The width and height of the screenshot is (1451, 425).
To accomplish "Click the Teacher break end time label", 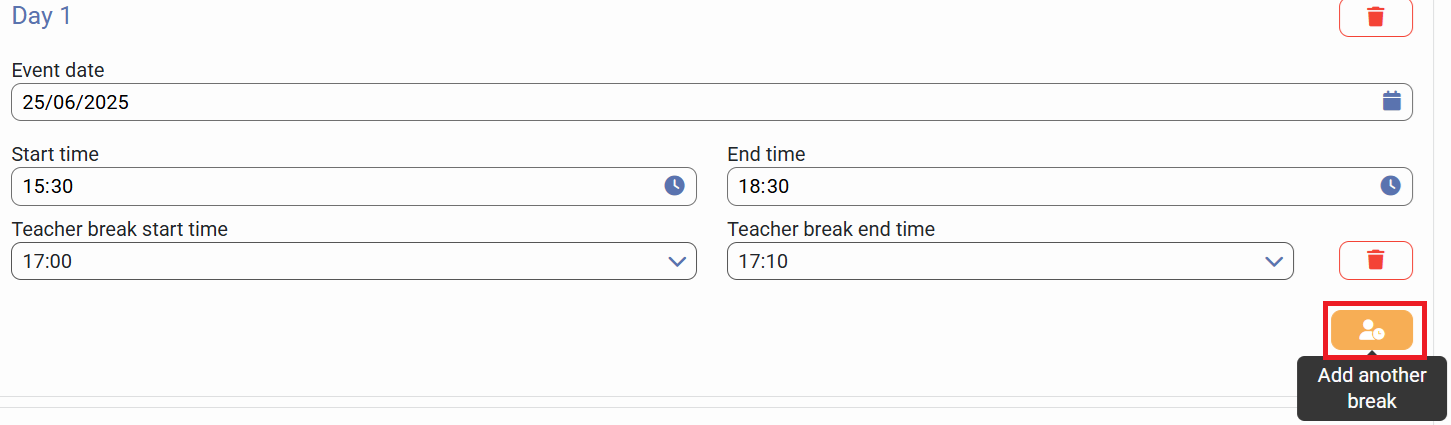I will [x=831, y=229].
